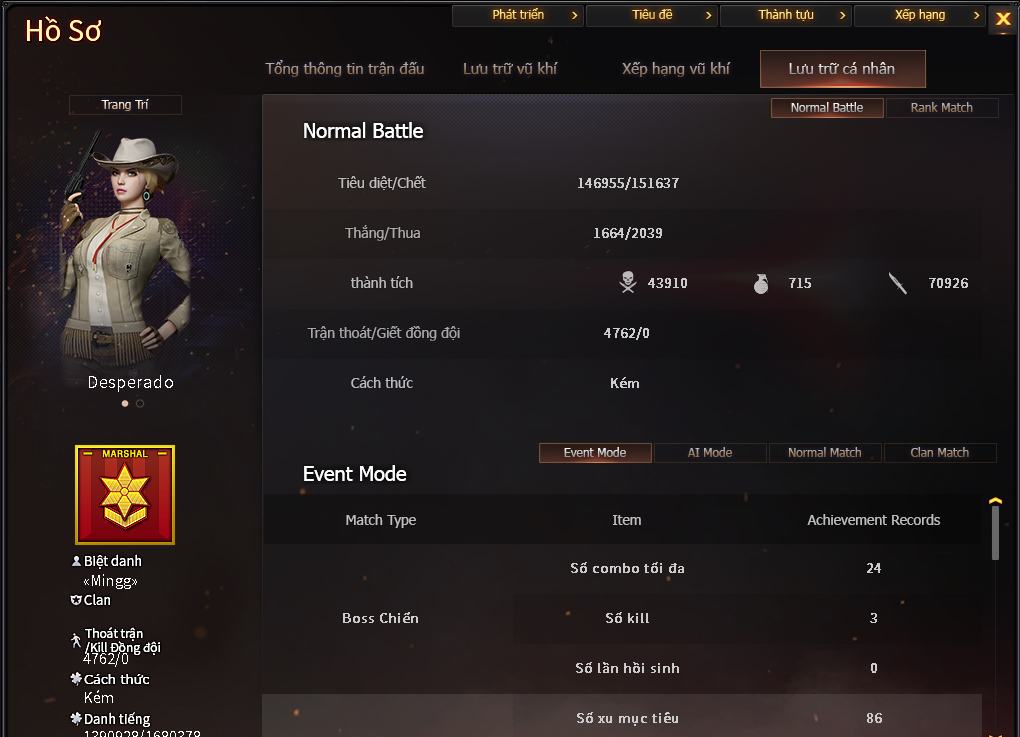Click the skull headshot kills icon
This screenshot has width=1020, height=737.
(x=628, y=282)
